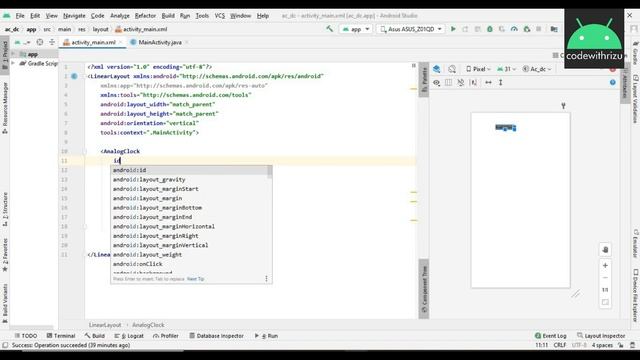This screenshot has height=360, width=640.
Task: Click Attach Debugger to Android Process icon
Action: point(527,29)
